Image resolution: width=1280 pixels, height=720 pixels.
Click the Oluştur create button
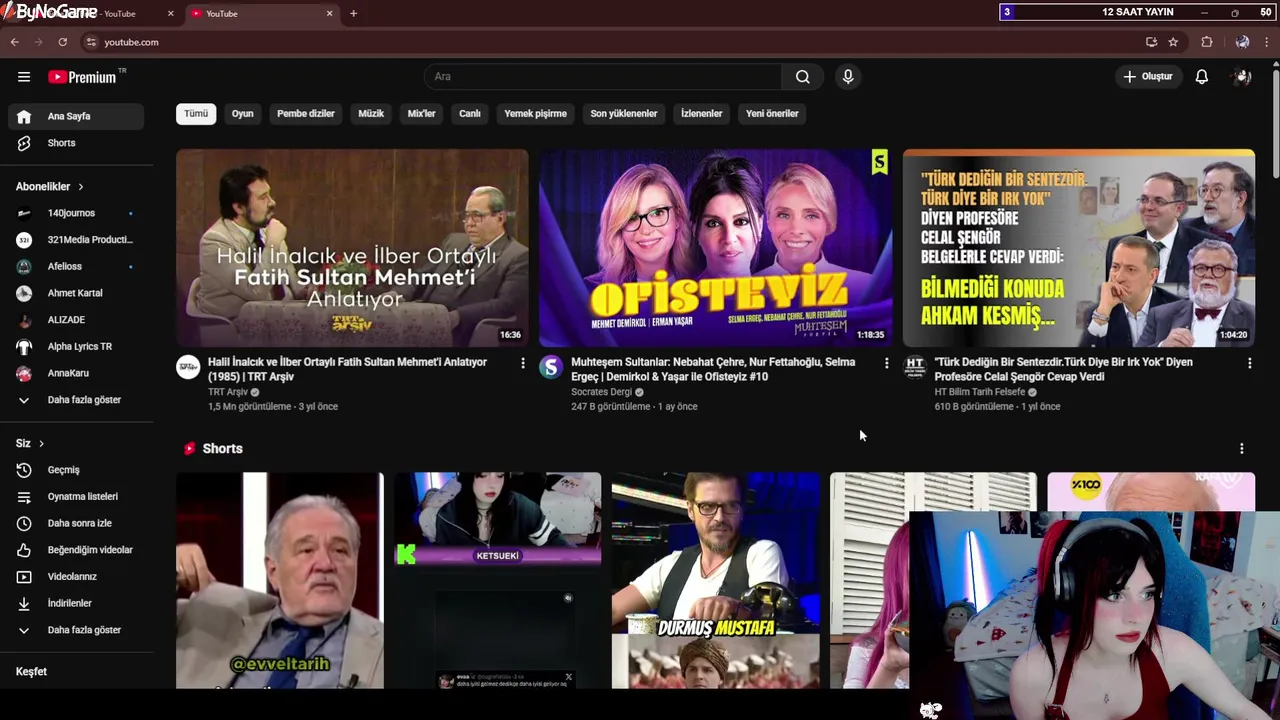point(1149,77)
